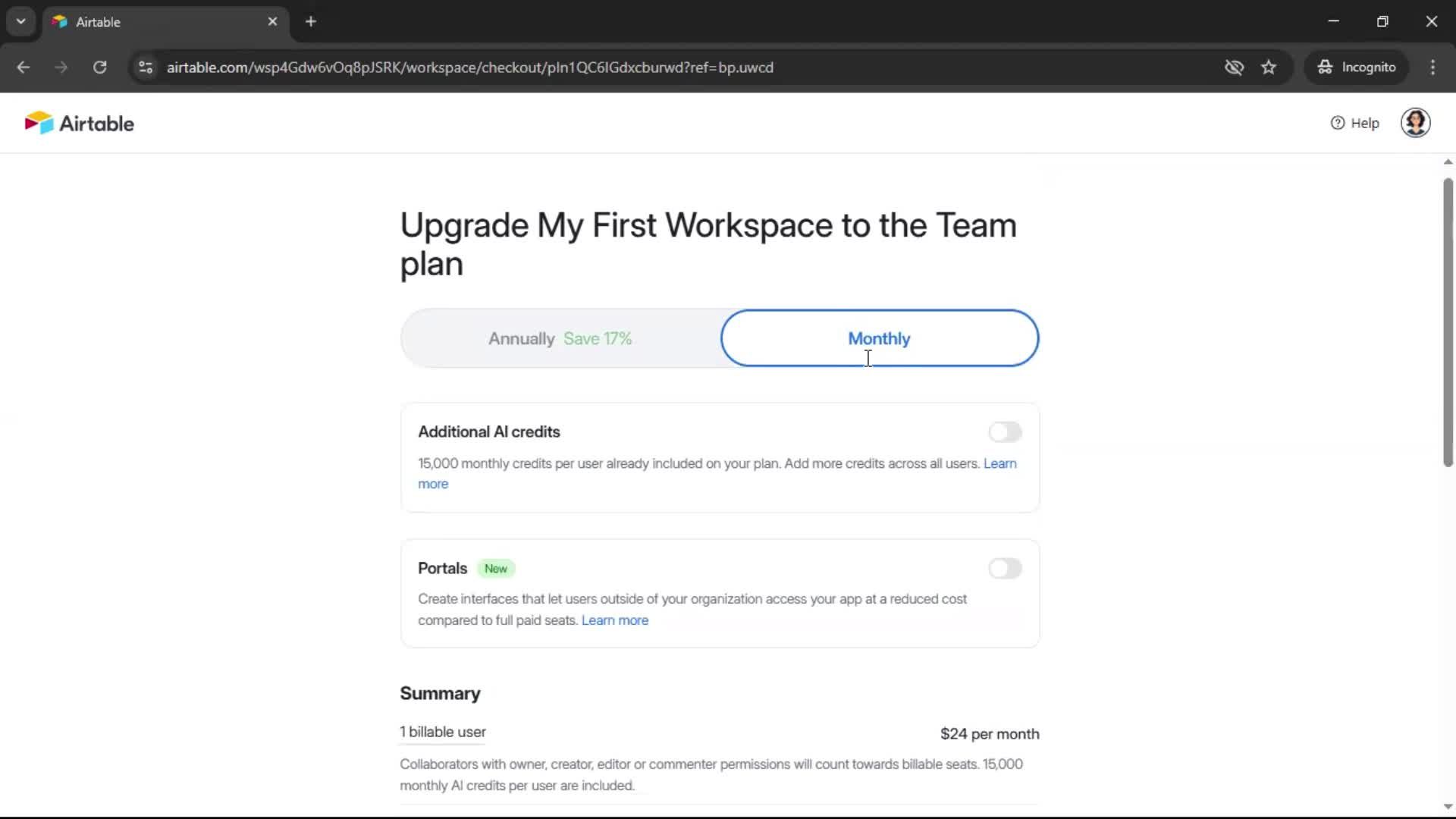The height and width of the screenshot is (819, 1456).
Task: Click the 'Save 17%' label
Action: click(598, 338)
